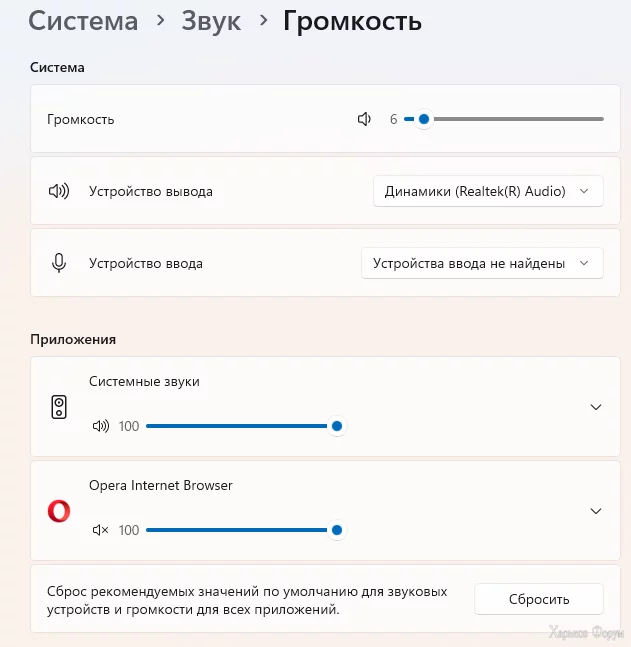Click the input device microphone icon
Image resolution: width=631 pixels, height=647 pixels.
(x=59, y=263)
